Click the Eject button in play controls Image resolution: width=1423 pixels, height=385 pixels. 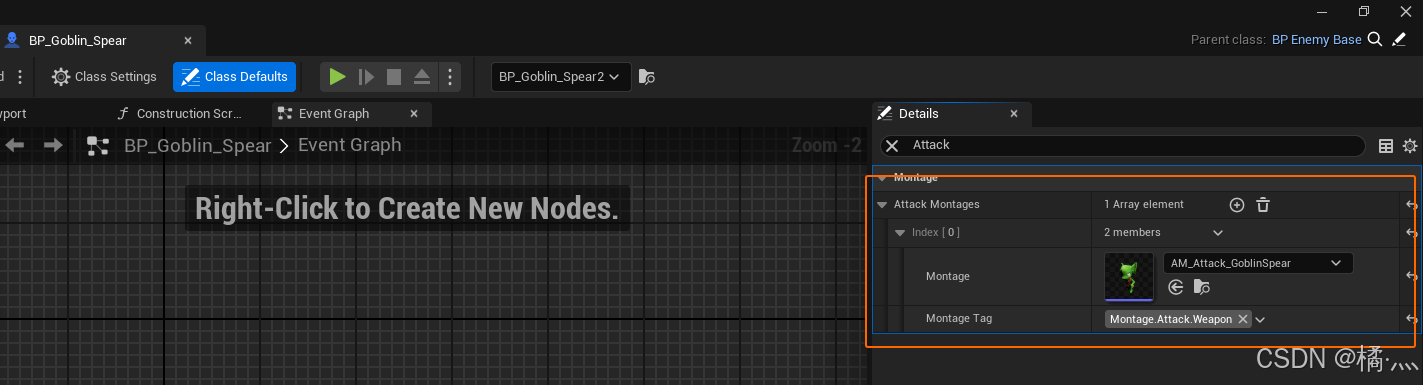[x=422, y=77]
